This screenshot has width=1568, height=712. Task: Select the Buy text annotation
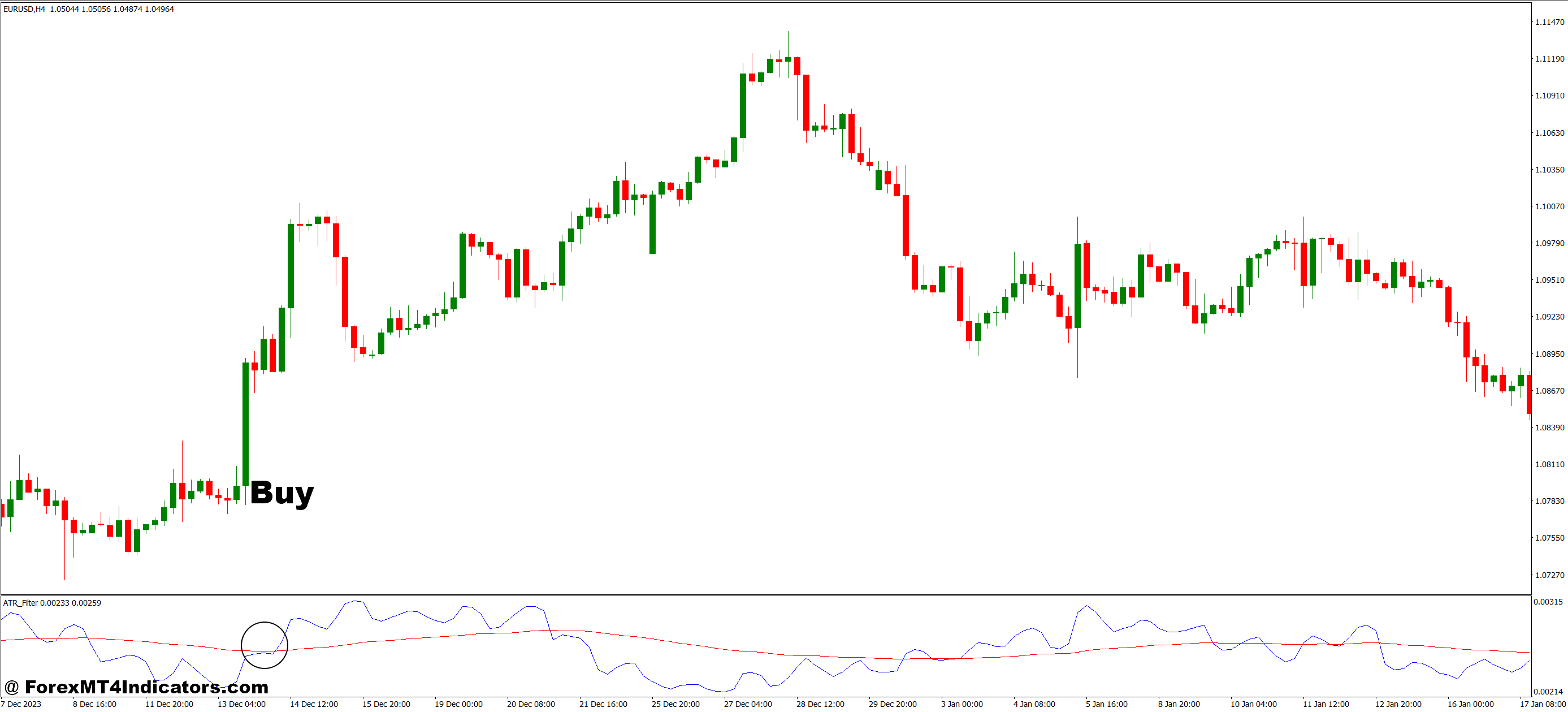281,492
